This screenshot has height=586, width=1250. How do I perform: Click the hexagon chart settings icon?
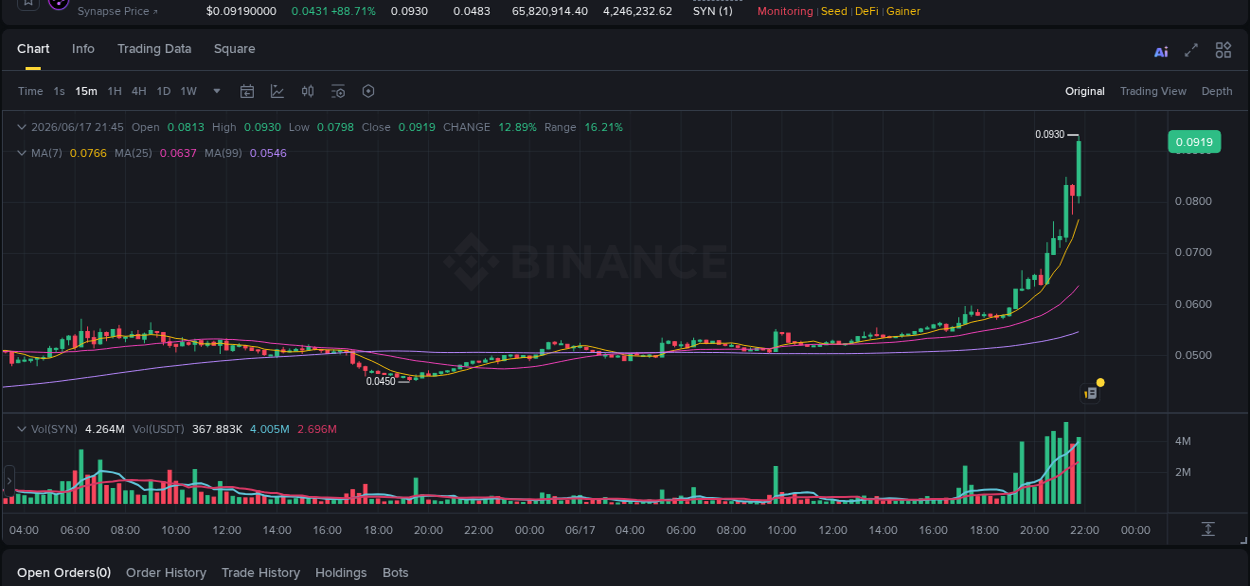[x=368, y=91]
